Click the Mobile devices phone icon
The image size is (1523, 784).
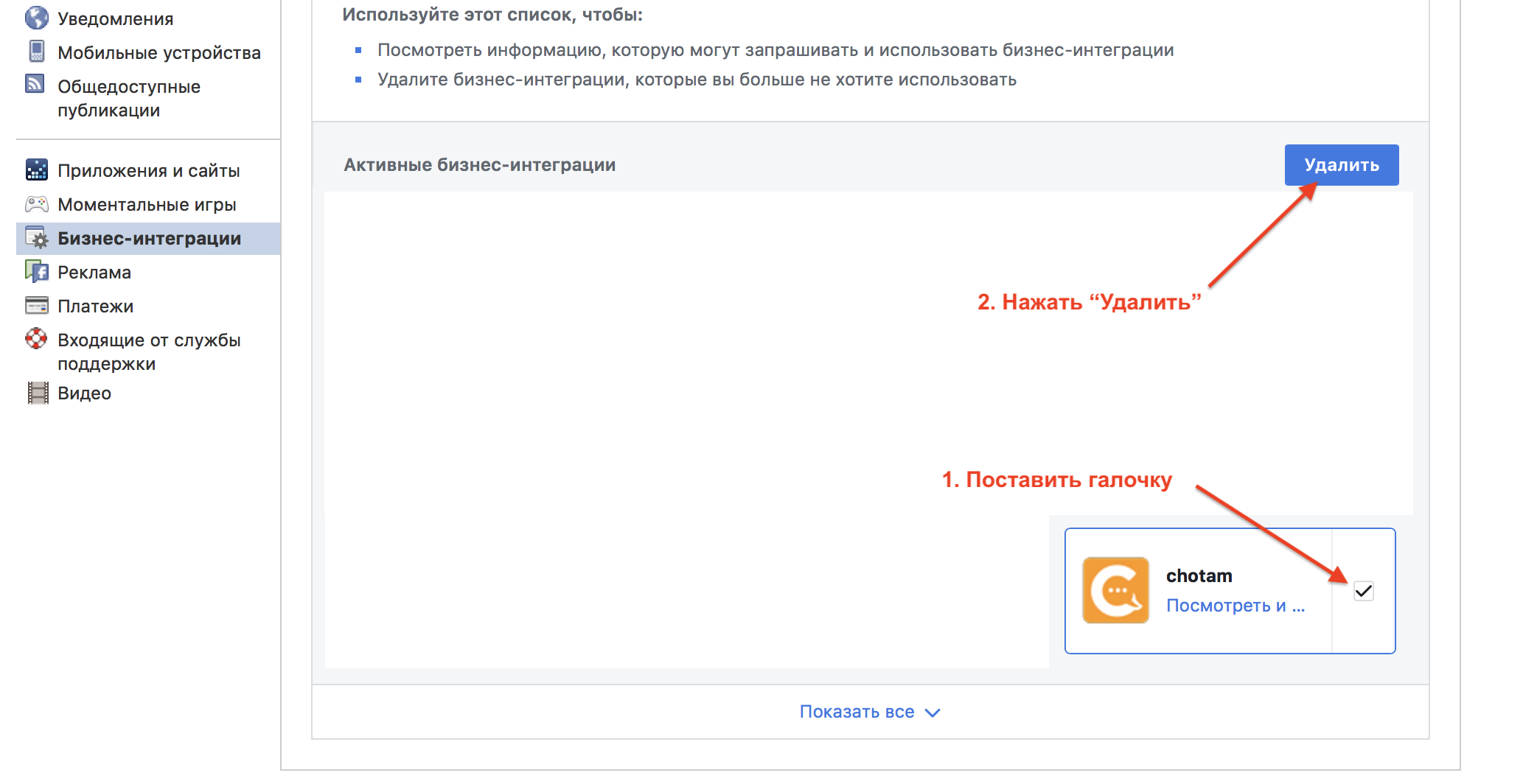(x=36, y=52)
